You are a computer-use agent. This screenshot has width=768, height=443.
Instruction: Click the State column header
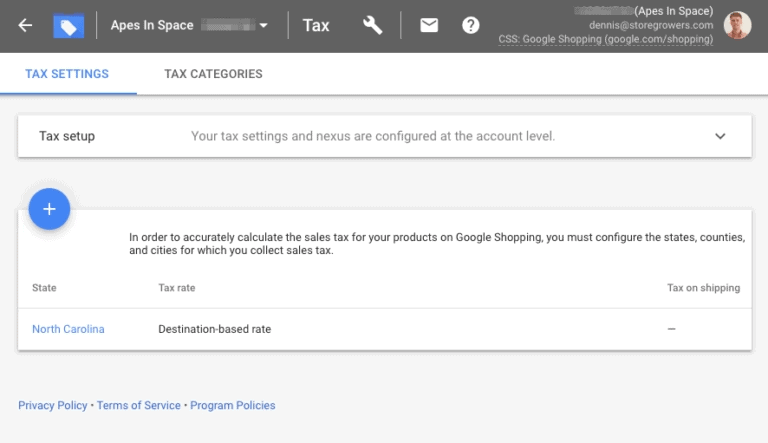coord(44,288)
